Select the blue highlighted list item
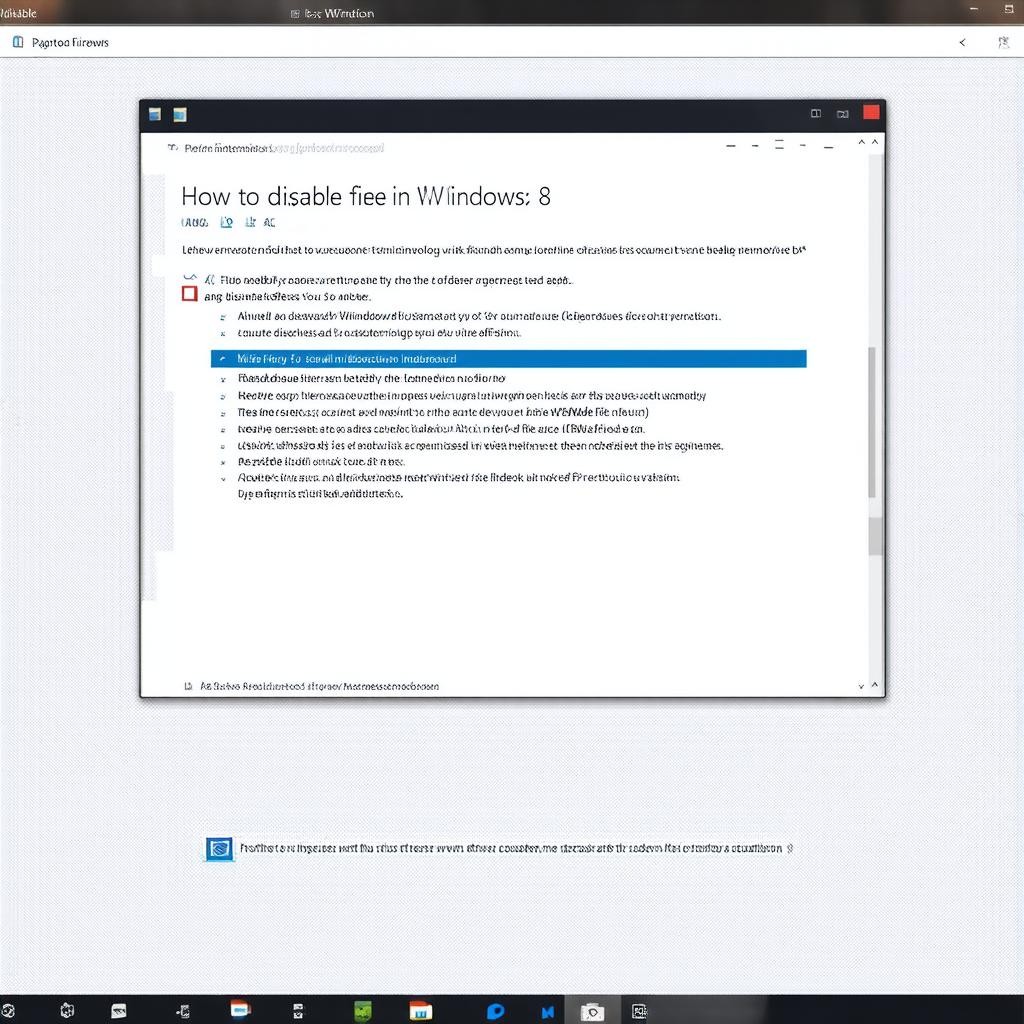The height and width of the screenshot is (1024, 1024). (508, 358)
